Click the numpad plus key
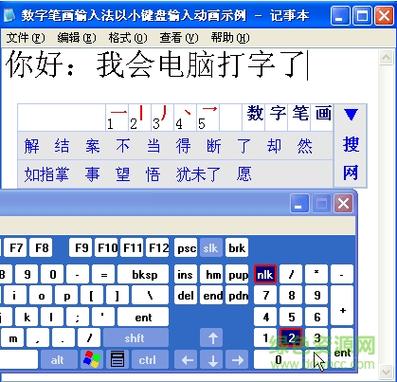 tap(342, 306)
